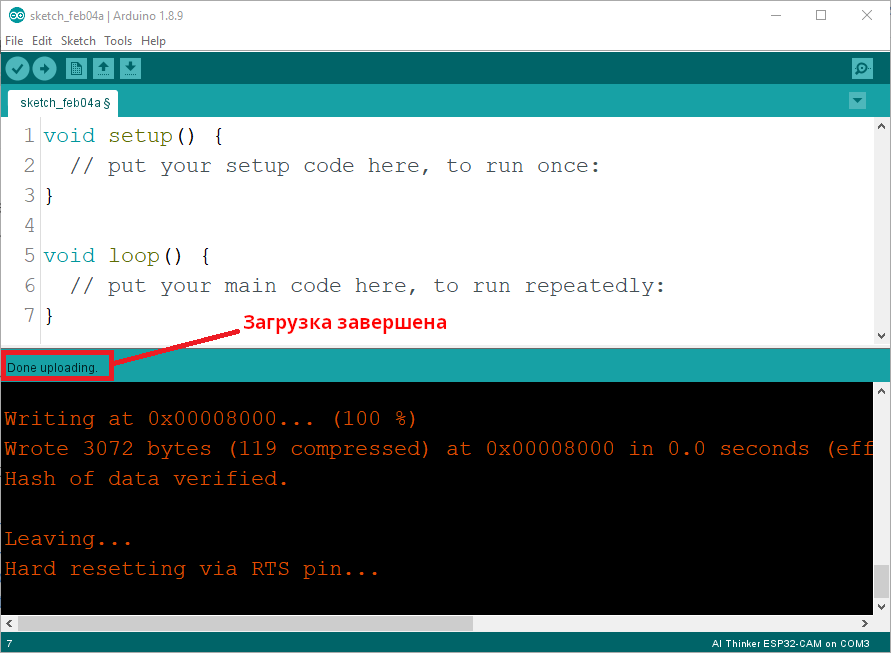
Task: Expand the tab options dropdown arrow
Action: [857, 101]
